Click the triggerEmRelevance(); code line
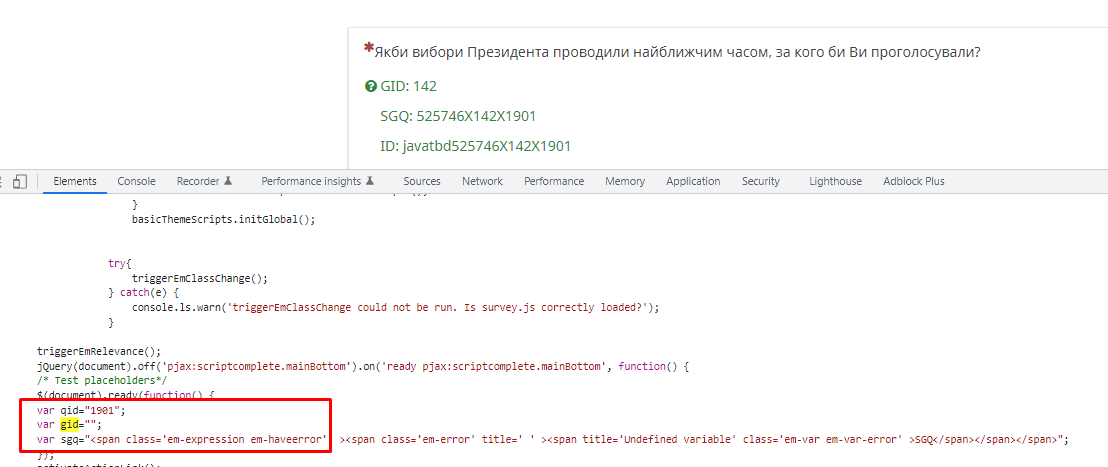The image size is (1108, 467). 98,351
